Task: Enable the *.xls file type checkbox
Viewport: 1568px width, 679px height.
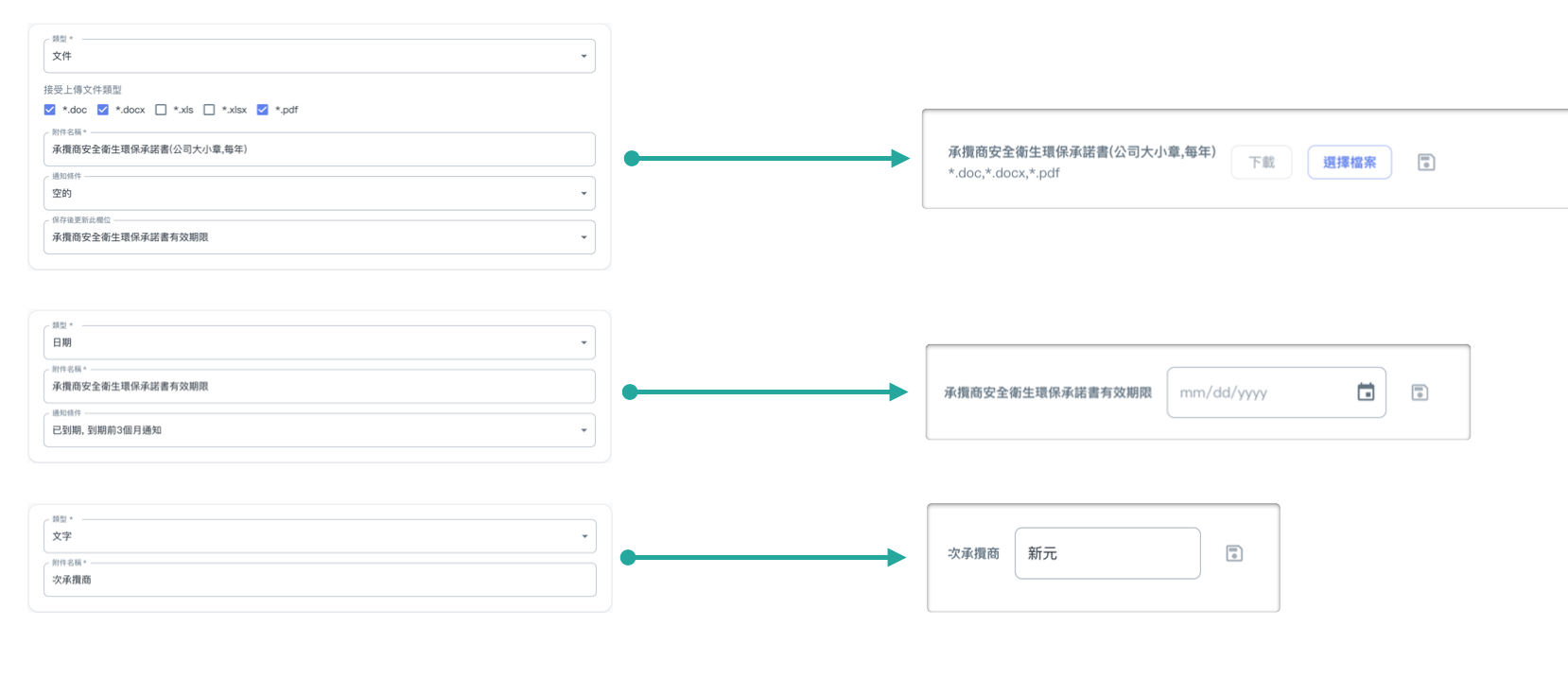Action: (161, 110)
